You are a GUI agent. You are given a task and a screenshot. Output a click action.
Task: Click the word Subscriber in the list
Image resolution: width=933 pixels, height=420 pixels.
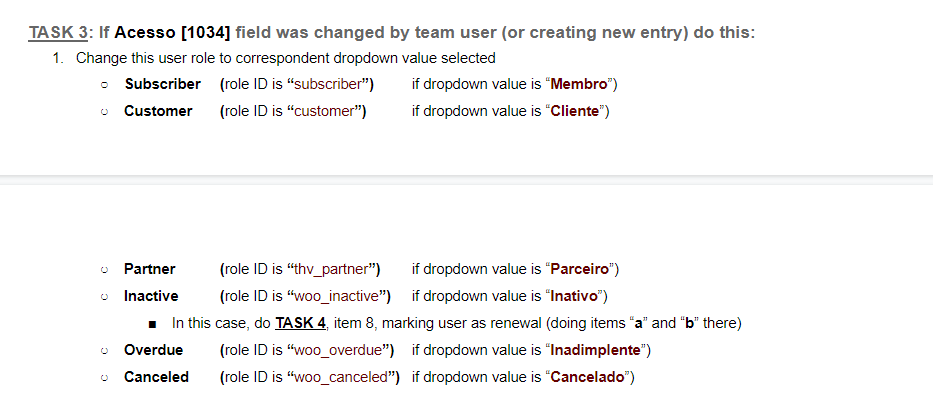162,84
